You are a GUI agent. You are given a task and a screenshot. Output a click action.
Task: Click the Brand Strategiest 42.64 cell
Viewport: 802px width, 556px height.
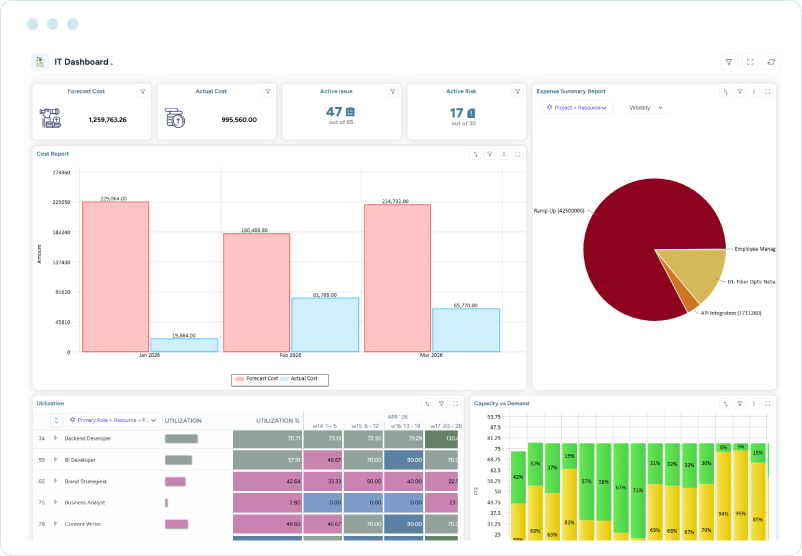coord(268,481)
